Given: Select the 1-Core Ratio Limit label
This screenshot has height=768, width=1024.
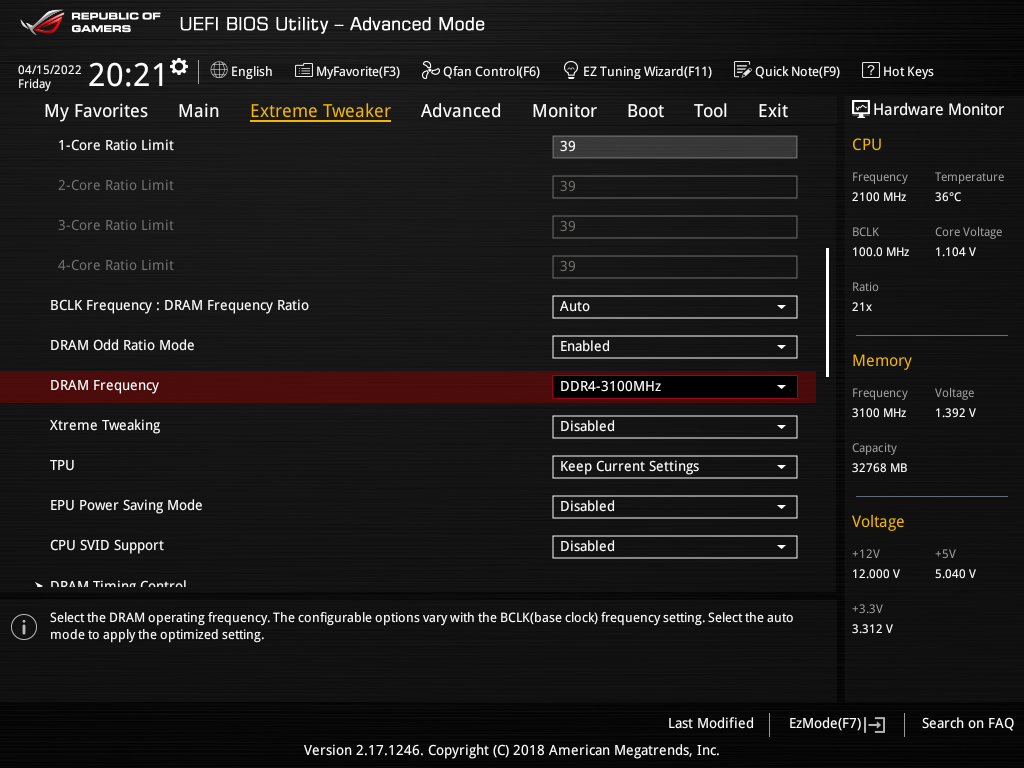Looking at the screenshot, I should point(116,145).
